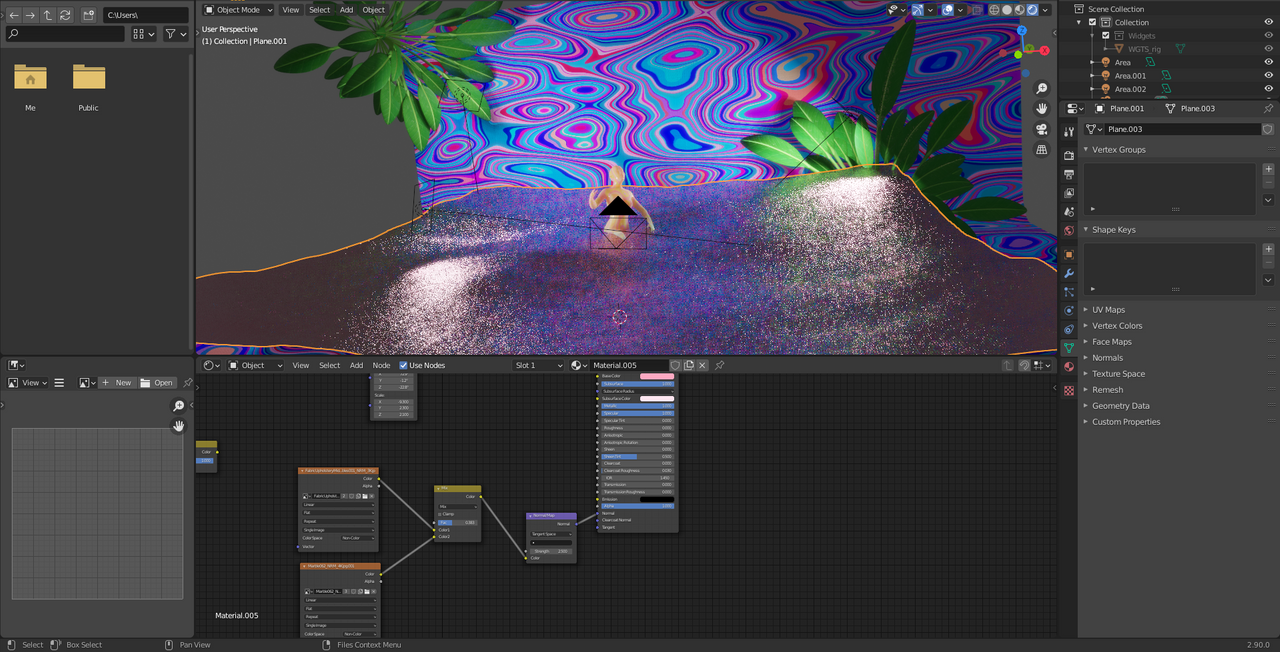Click the Open image button
1280x652 pixels.
click(x=157, y=382)
